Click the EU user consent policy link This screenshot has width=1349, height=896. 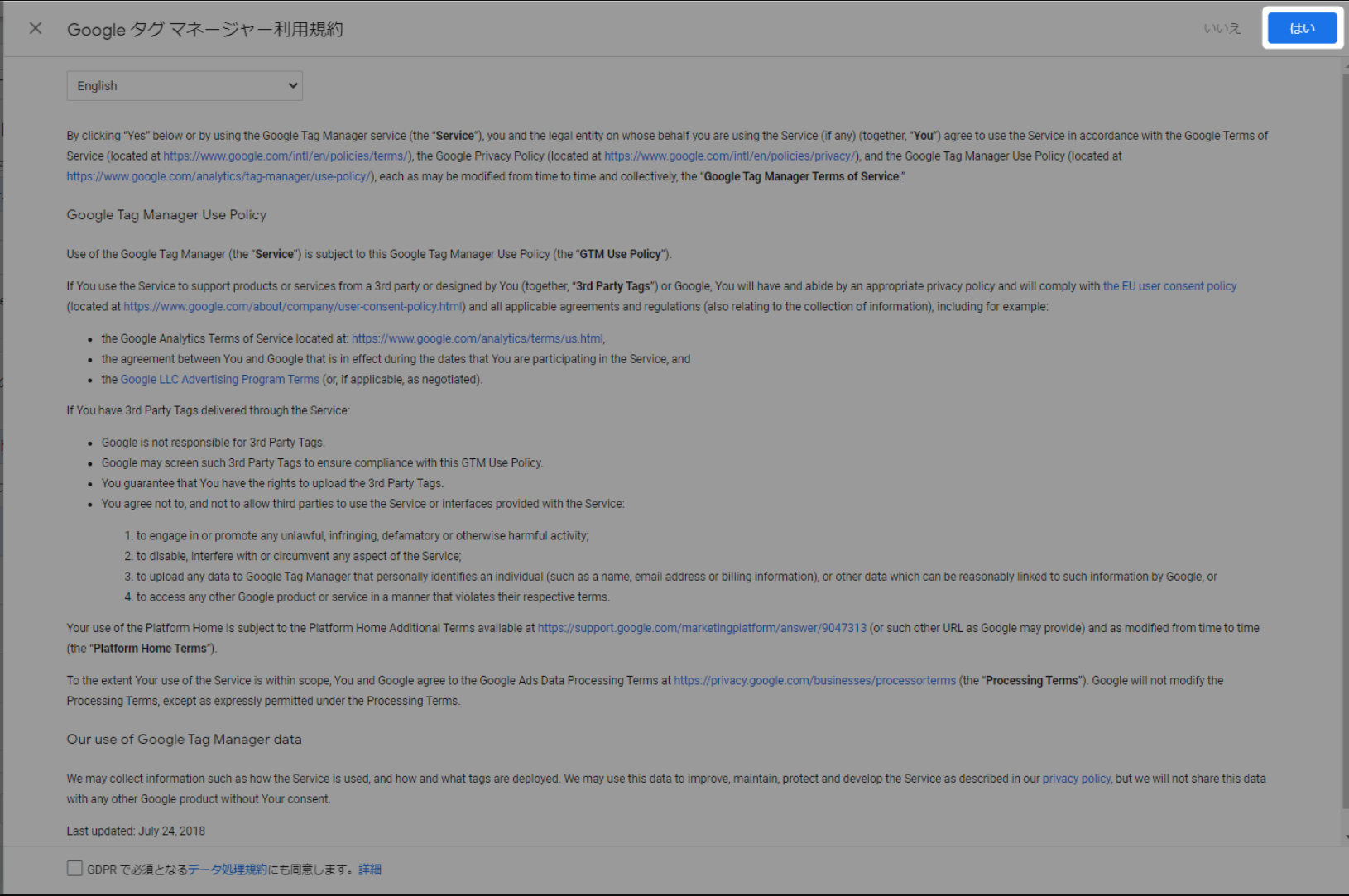[x=1169, y=286]
